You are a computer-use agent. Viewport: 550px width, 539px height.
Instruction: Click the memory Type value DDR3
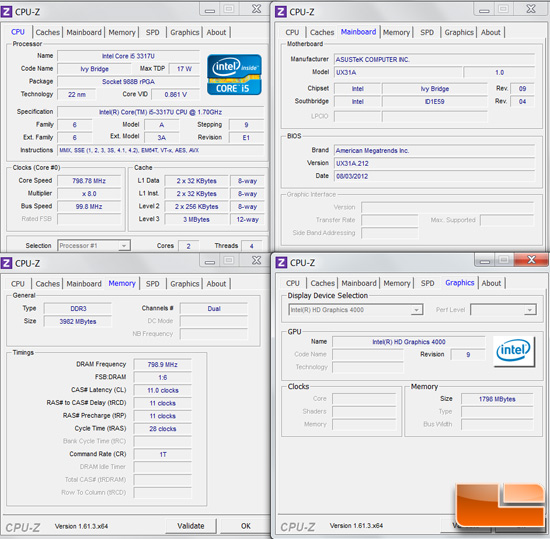click(78, 309)
